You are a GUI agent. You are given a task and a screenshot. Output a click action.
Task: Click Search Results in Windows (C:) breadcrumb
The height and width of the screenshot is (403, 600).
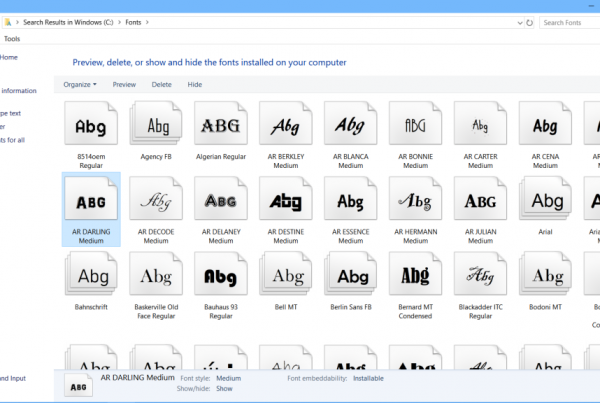coord(68,22)
